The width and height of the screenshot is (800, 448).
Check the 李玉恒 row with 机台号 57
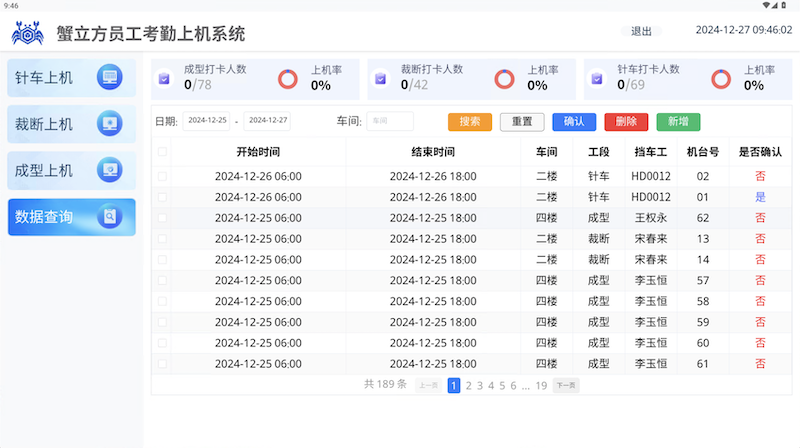pyautogui.click(x=162, y=281)
